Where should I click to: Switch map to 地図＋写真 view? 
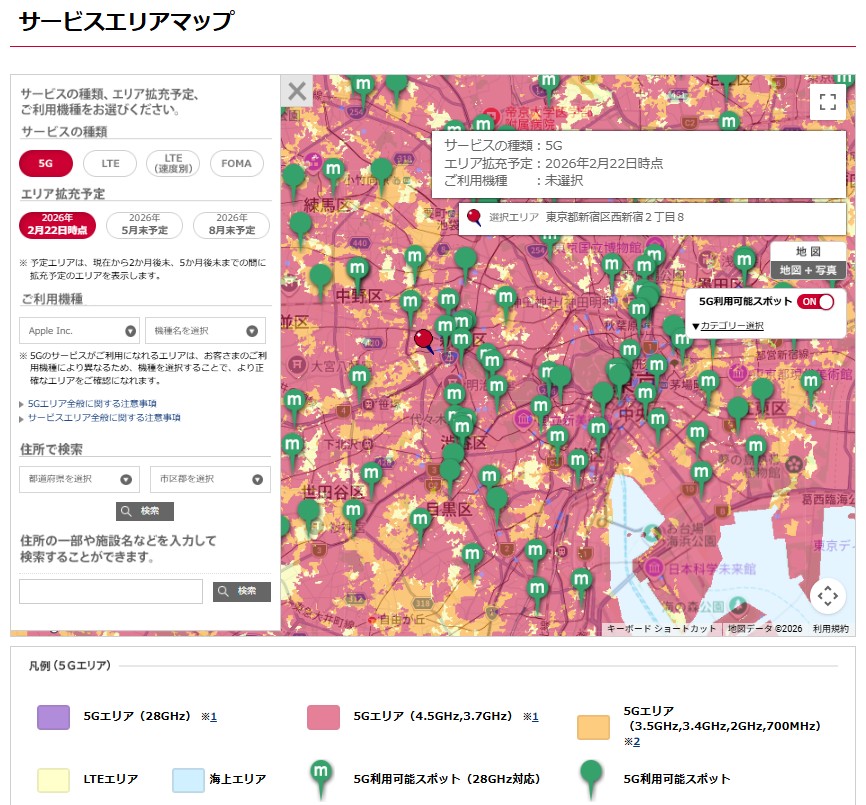[x=808, y=270]
